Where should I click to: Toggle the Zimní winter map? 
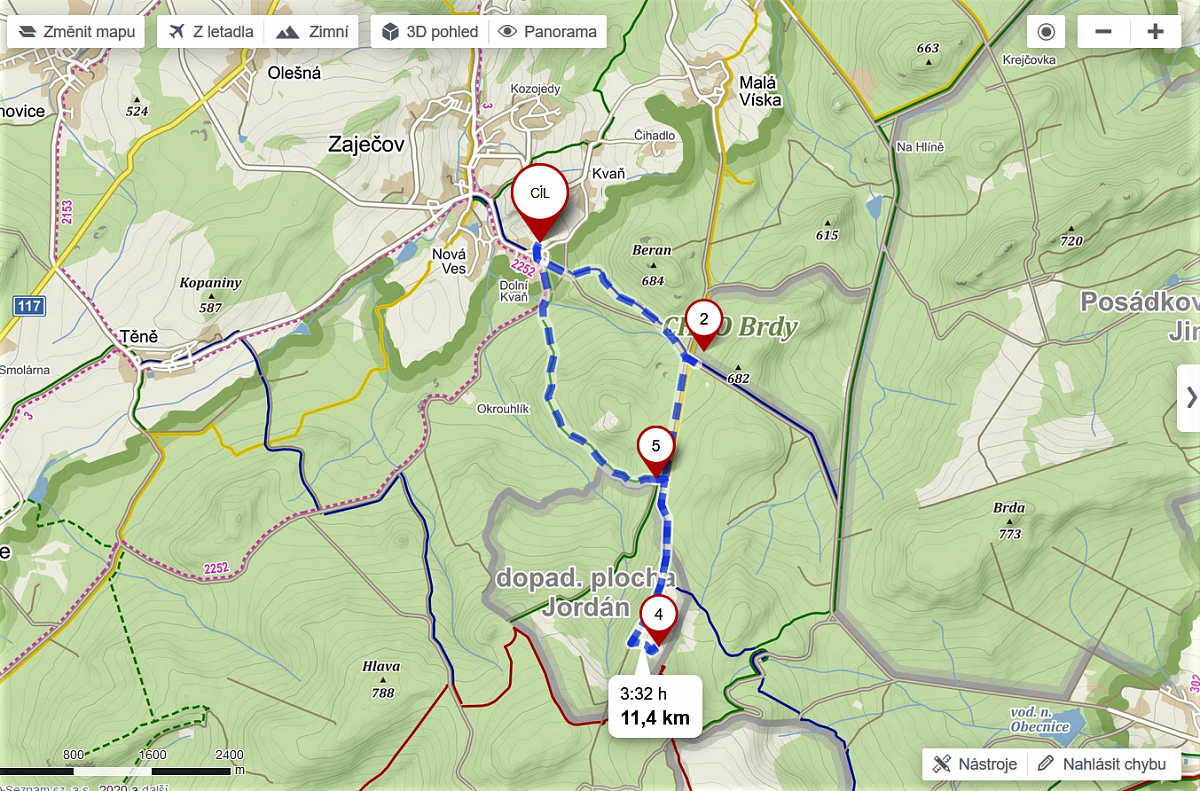point(310,32)
